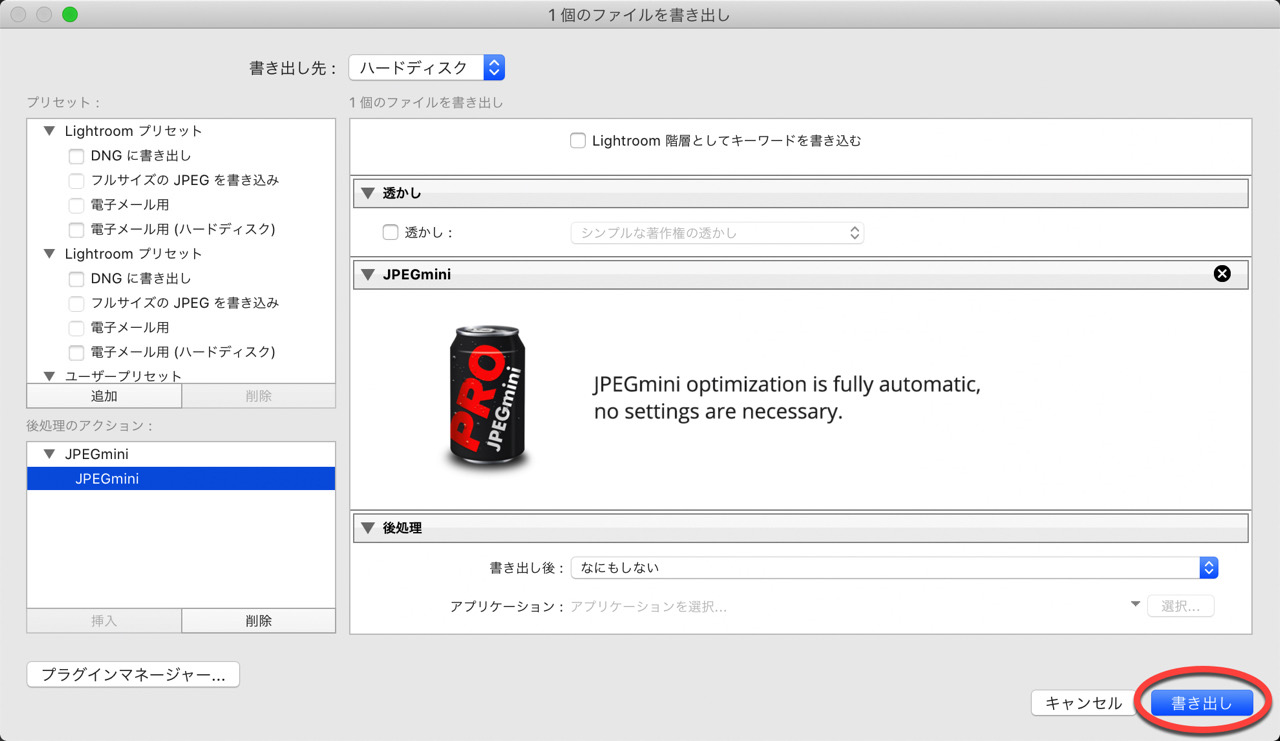Open the 書き出し後 'なにもしない' dropdown
This screenshot has height=741, width=1280.
pos(894,568)
